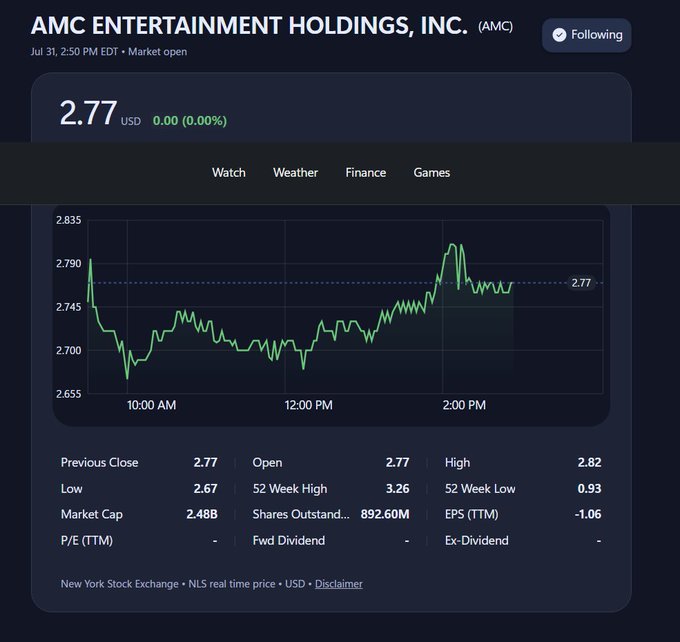Click the 52 Week High value 3.26

[397, 488]
